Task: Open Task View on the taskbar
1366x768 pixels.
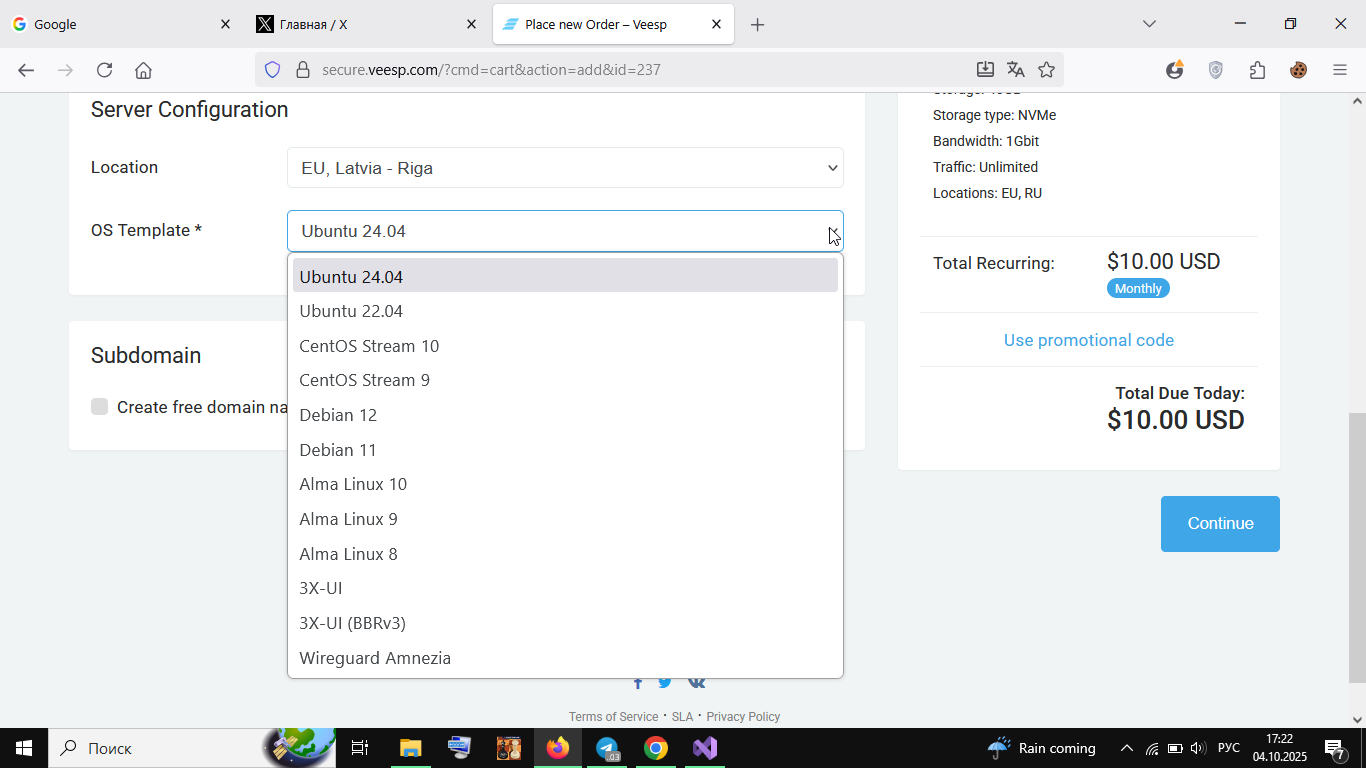Action: pos(360,748)
